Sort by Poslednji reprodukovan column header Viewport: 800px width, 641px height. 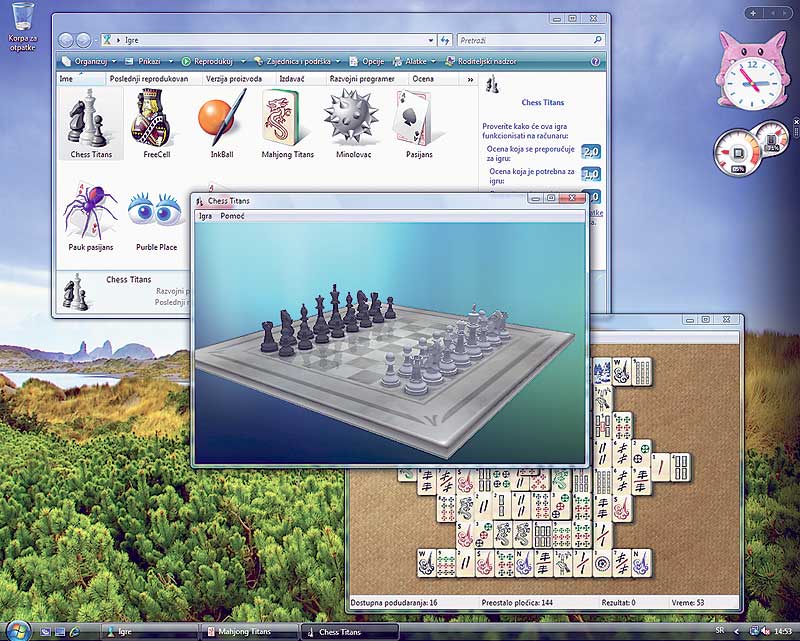point(153,79)
